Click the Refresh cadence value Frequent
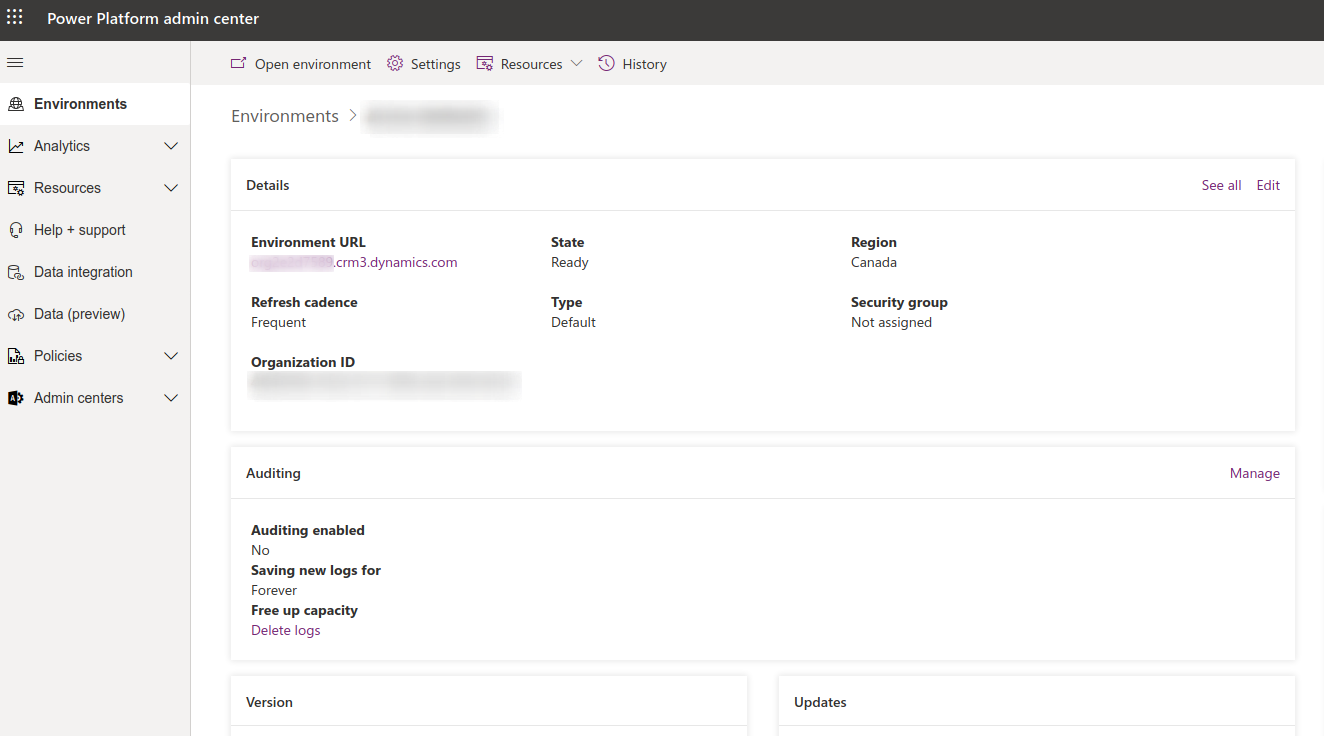The width and height of the screenshot is (1324, 736). pos(278,322)
